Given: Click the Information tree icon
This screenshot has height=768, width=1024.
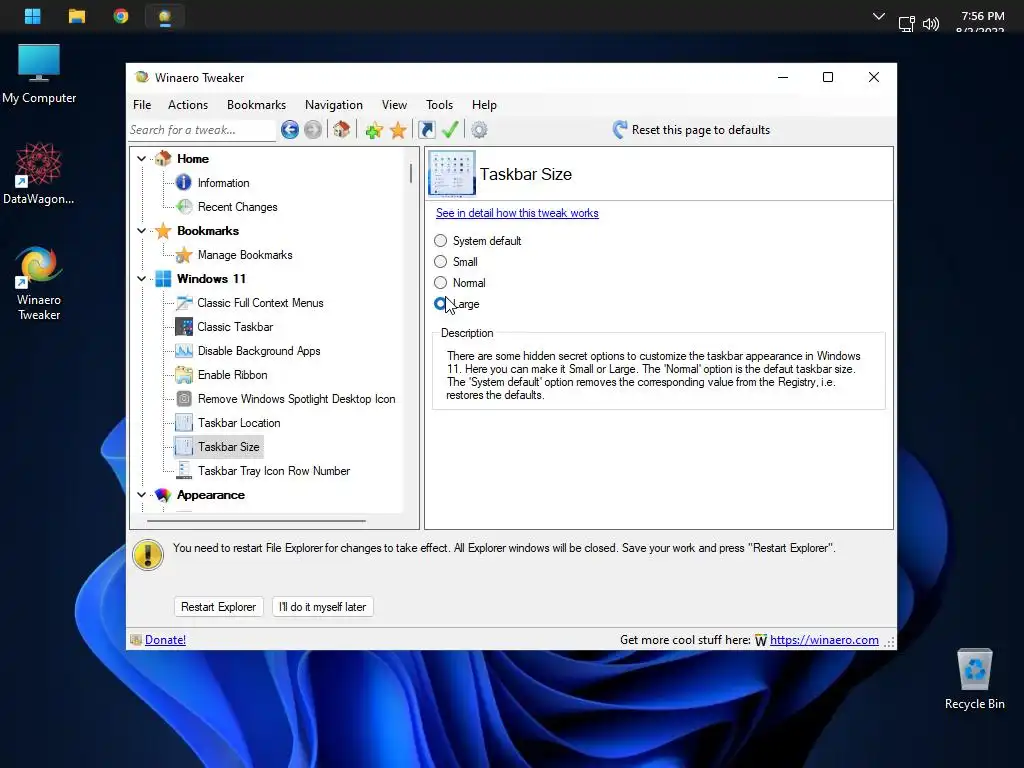Looking at the screenshot, I should tap(184, 183).
